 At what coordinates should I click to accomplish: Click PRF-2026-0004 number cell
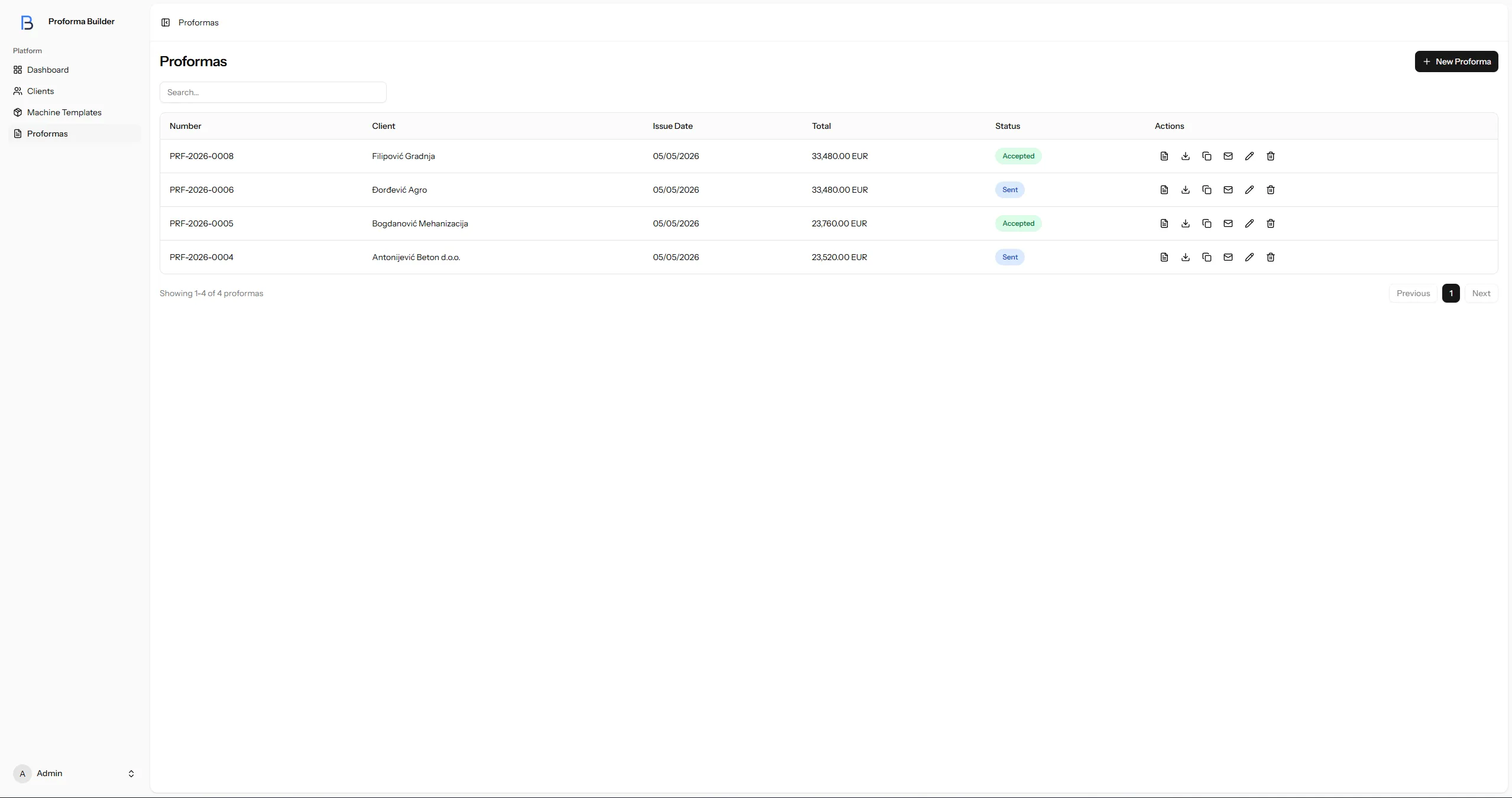click(x=201, y=257)
